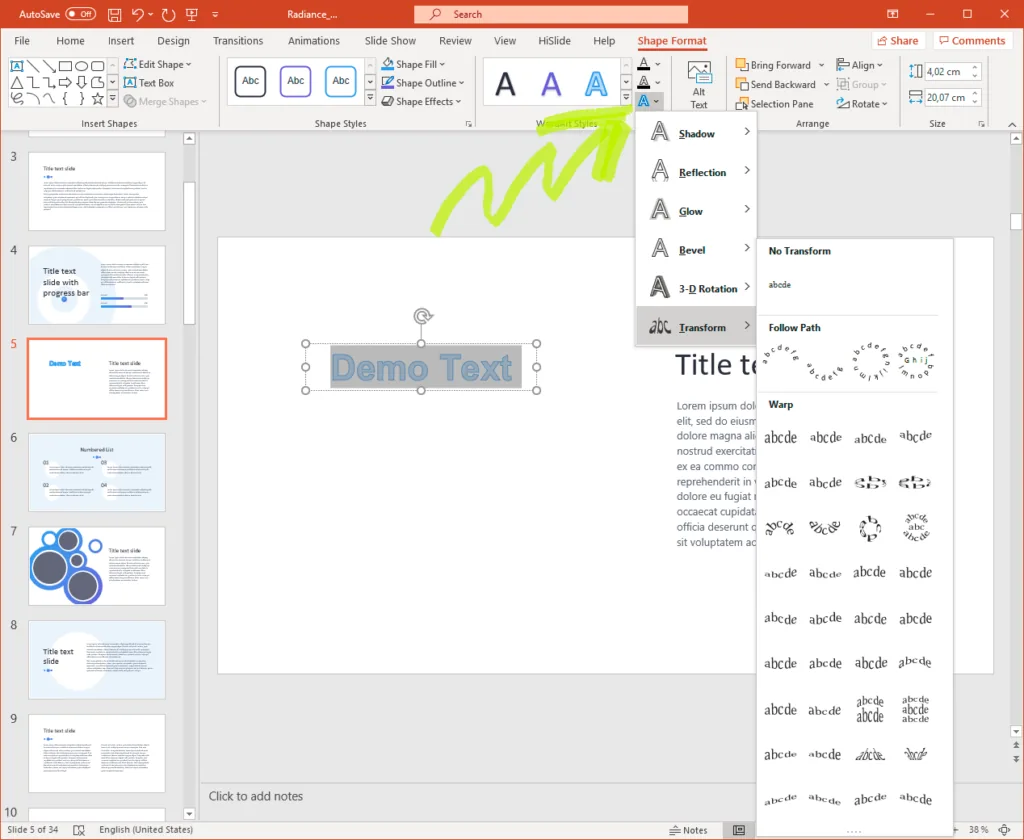This screenshot has height=840, width=1024.
Task: Open the Reflection submenu
Action: (696, 172)
